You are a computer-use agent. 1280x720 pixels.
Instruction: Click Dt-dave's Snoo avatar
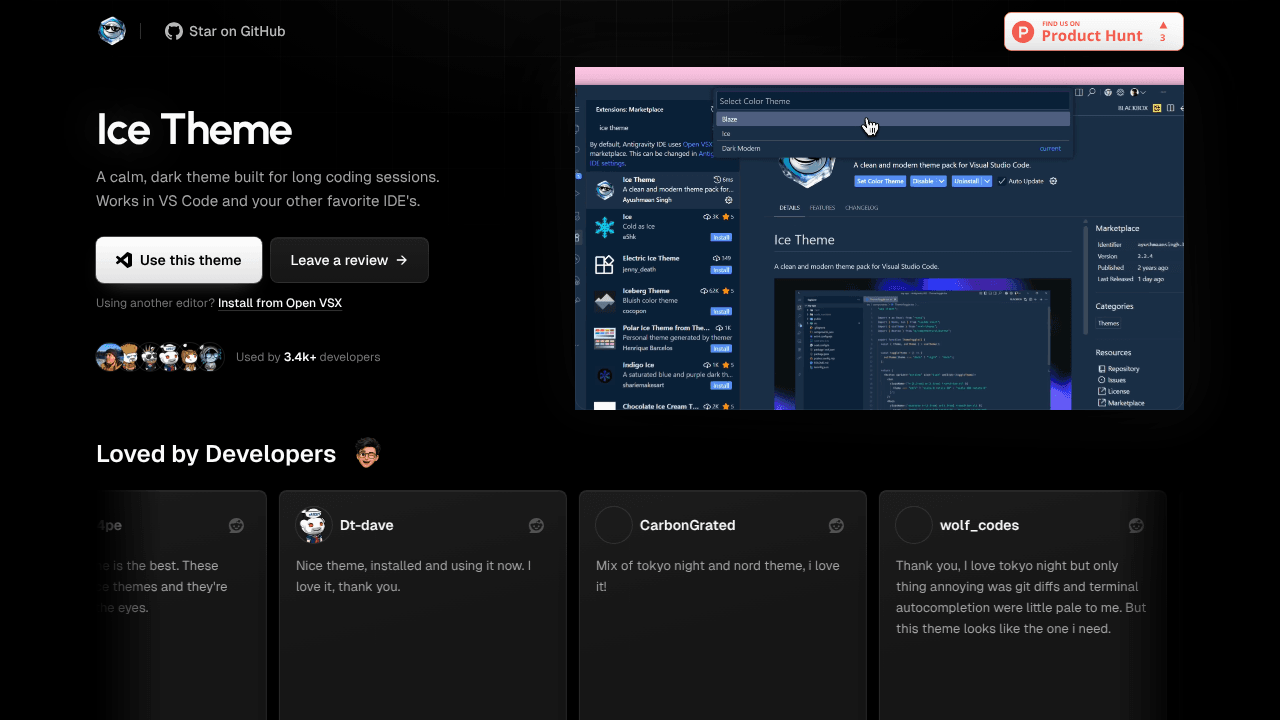(314, 525)
